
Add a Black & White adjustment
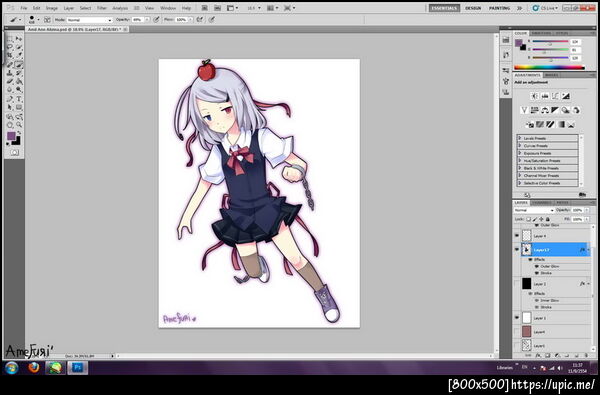click(x=555, y=110)
